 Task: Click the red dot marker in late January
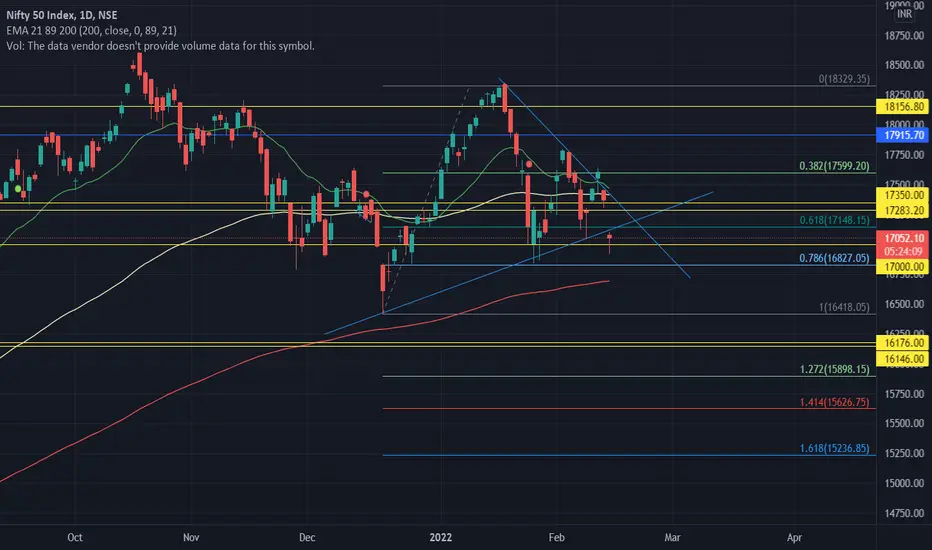(528, 164)
